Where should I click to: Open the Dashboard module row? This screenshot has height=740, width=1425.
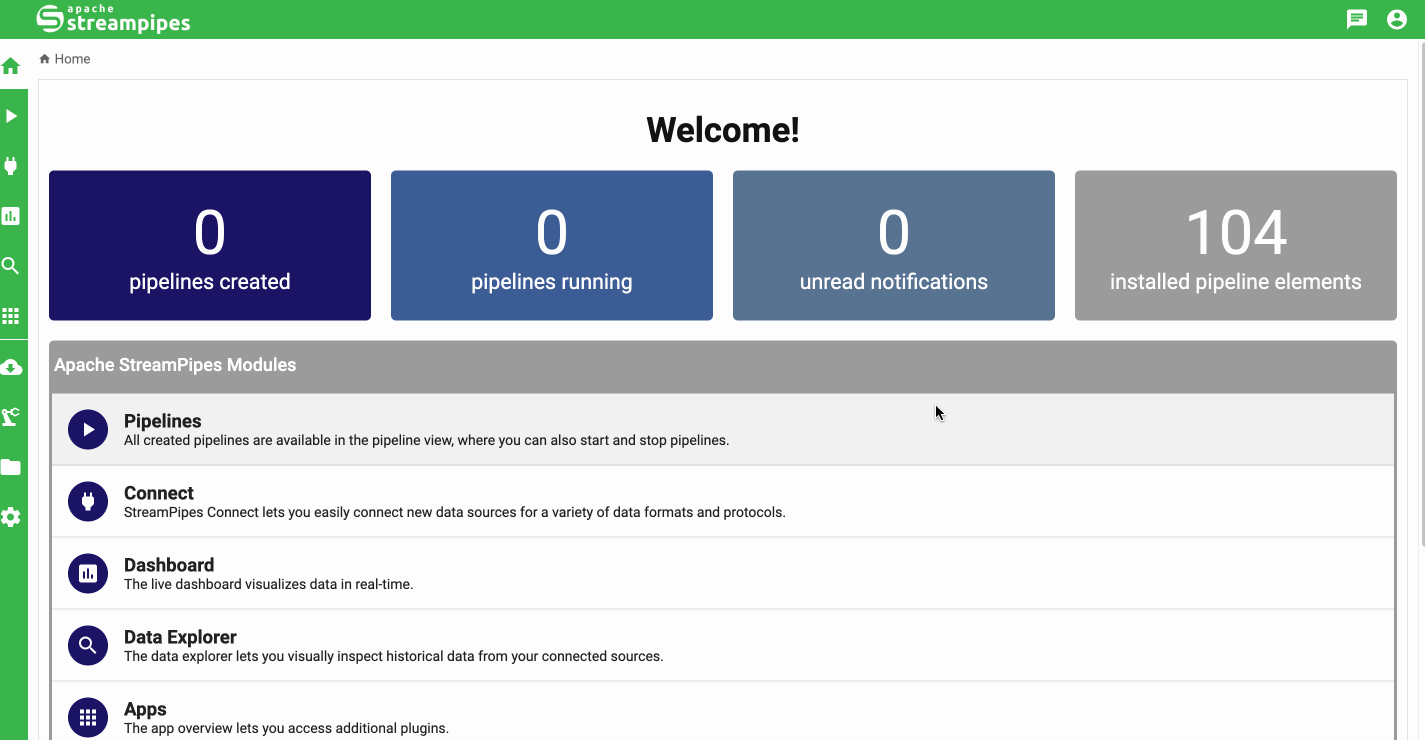pos(722,573)
